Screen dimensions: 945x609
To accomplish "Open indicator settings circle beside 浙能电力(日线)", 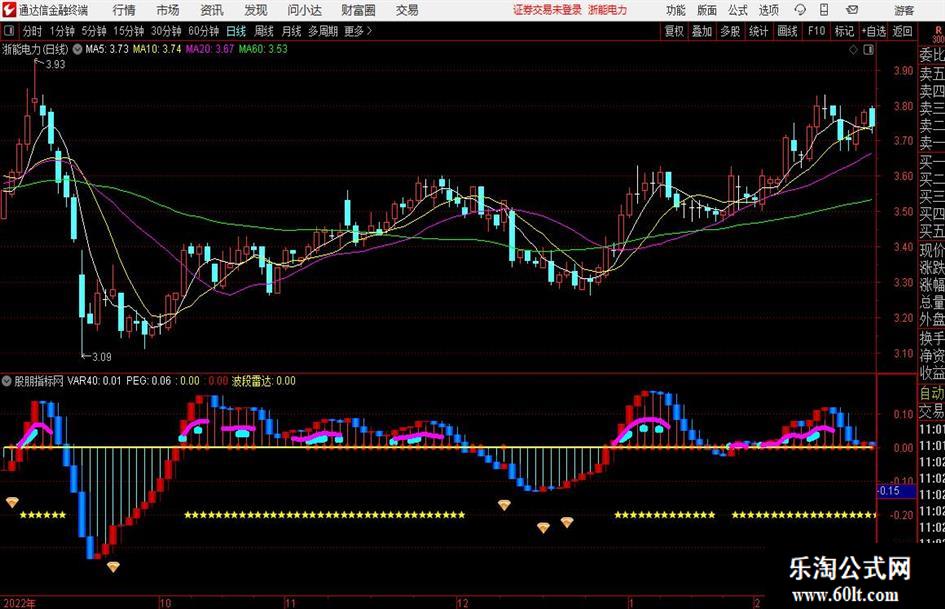I will coord(77,49).
